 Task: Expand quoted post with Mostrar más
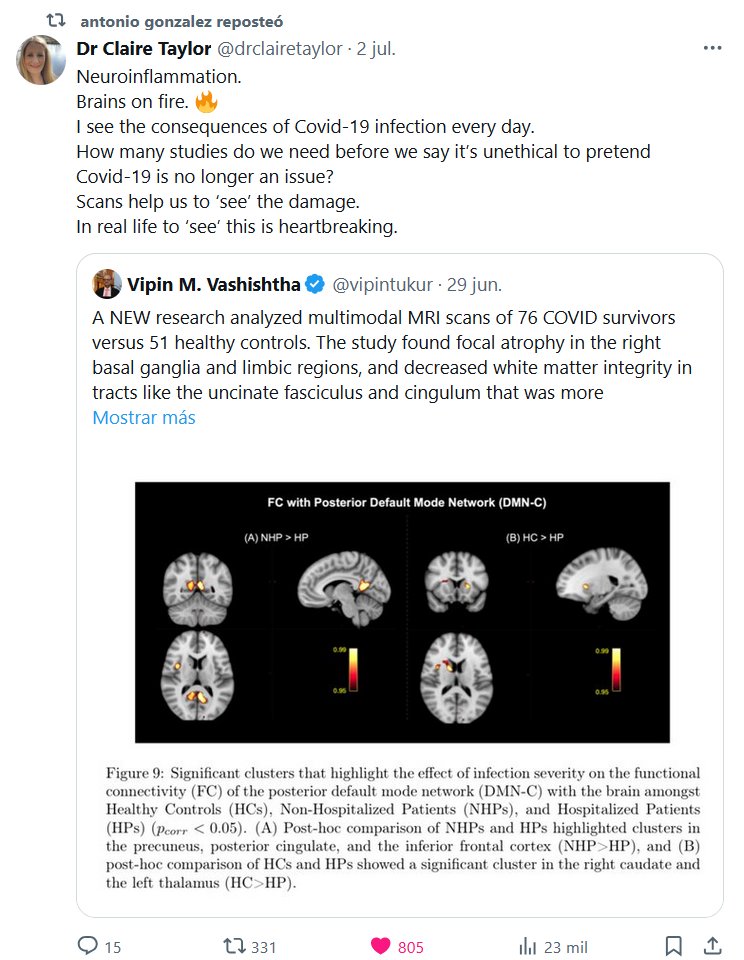click(144, 418)
